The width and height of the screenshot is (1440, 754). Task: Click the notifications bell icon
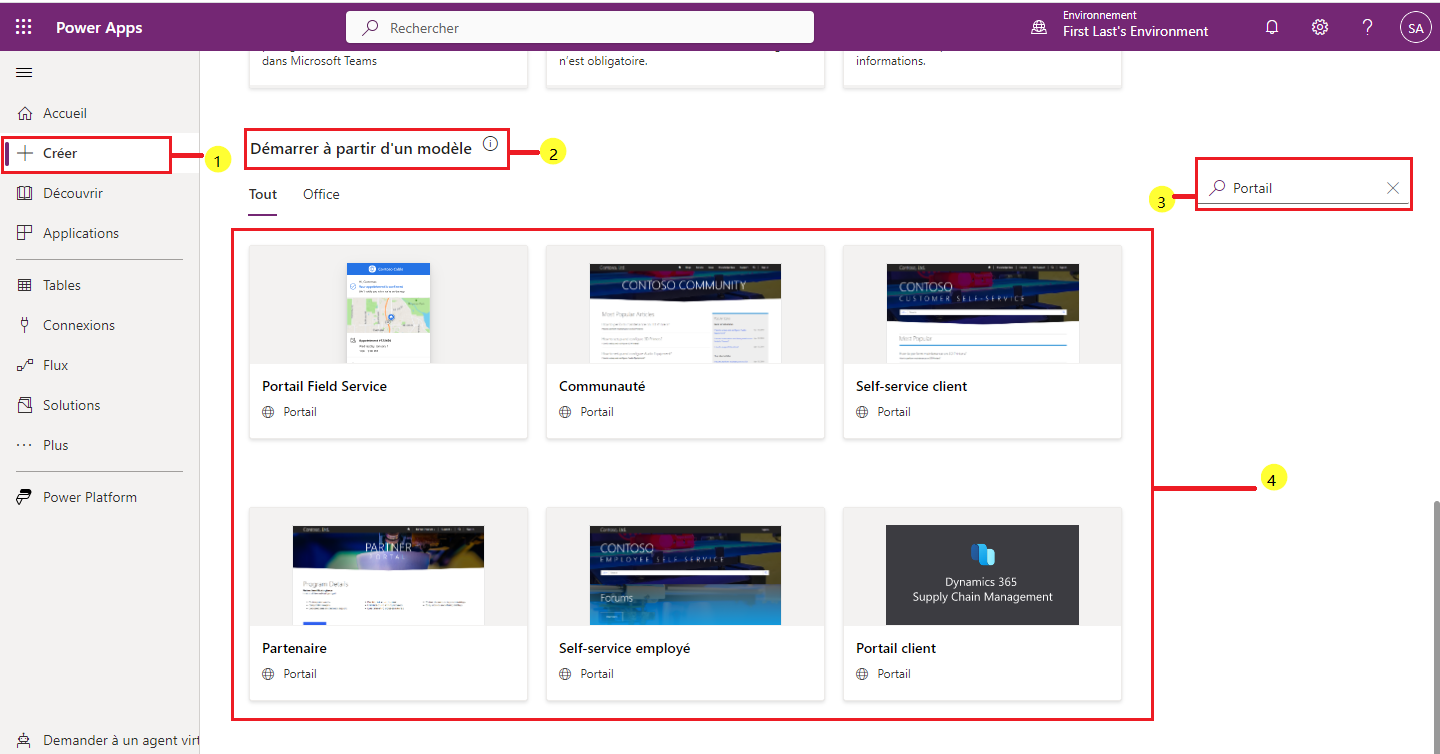(x=1272, y=28)
